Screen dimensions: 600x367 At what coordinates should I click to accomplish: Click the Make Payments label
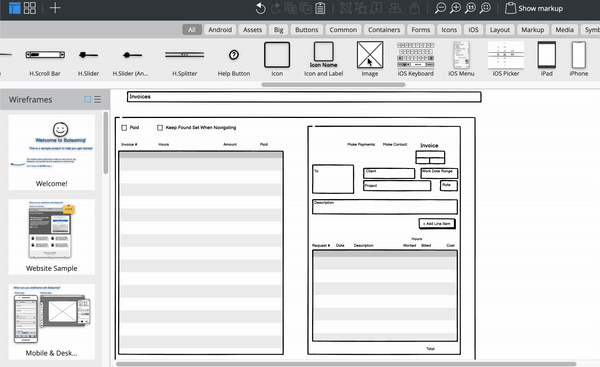(361, 144)
